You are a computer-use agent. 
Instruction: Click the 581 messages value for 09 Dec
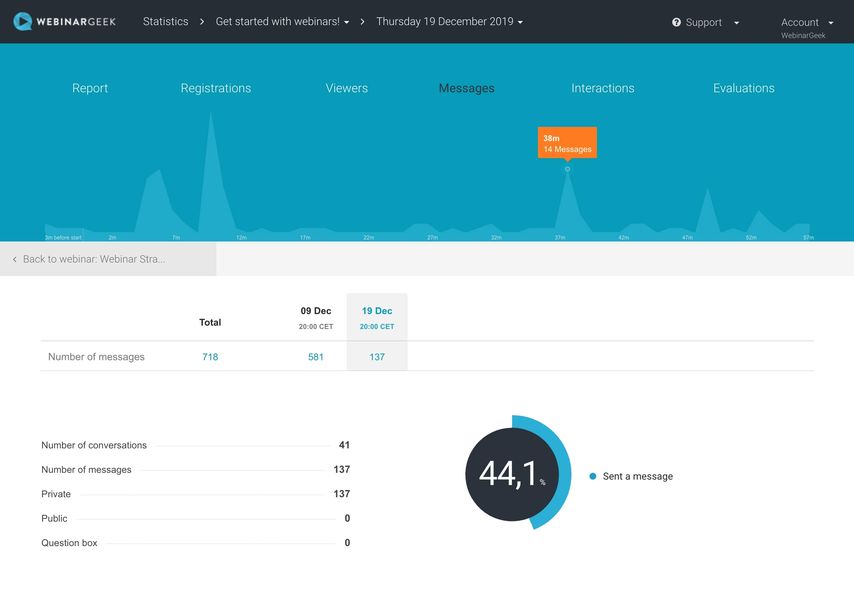pyautogui.click(x=317, y=356)
